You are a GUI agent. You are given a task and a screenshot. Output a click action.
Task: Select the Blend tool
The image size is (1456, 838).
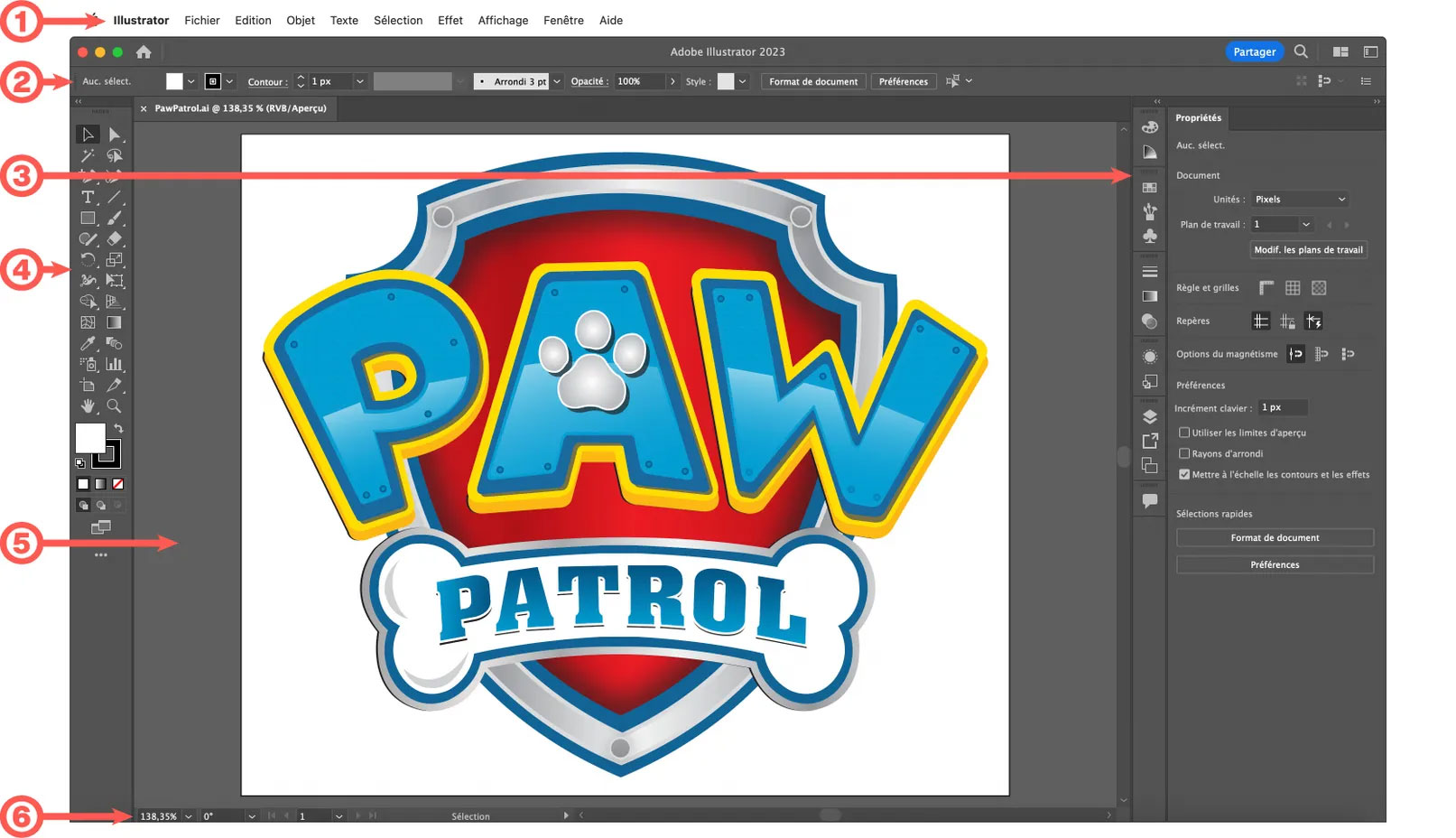tap(115, 343)
